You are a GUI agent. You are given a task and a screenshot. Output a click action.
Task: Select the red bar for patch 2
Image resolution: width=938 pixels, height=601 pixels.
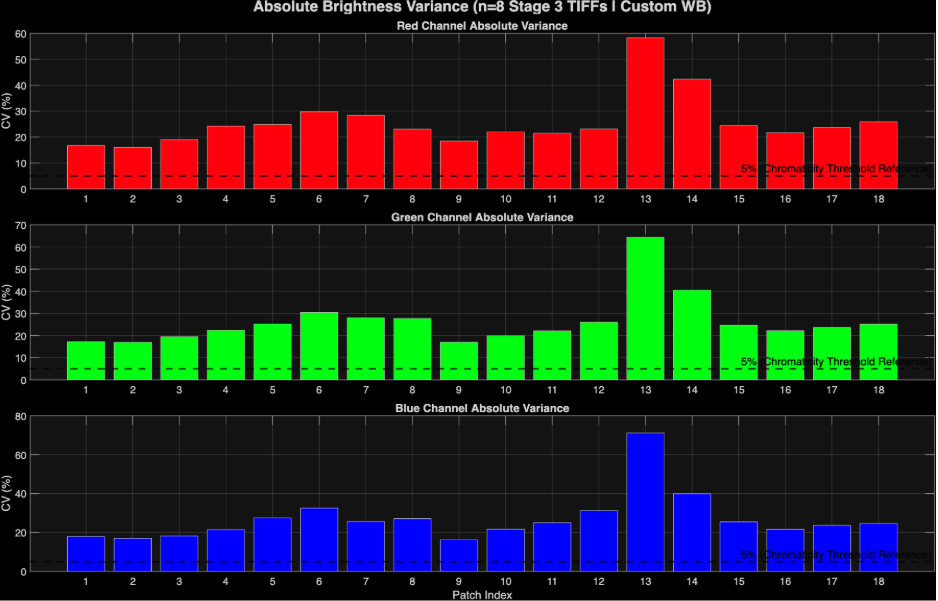tap(132, 168)
